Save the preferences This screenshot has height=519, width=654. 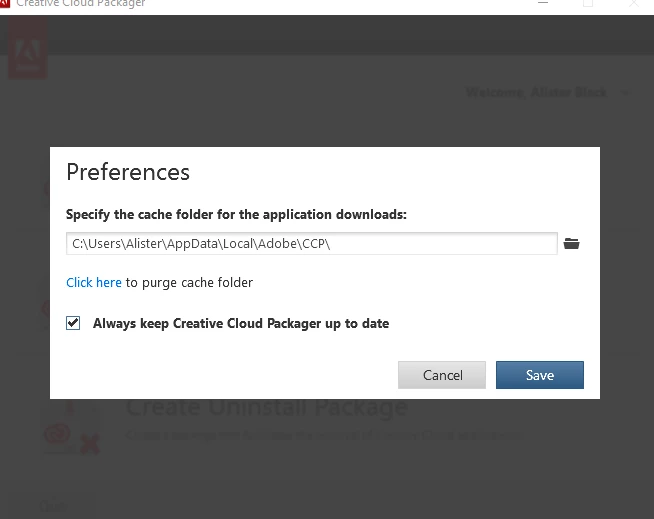point(540,375)
